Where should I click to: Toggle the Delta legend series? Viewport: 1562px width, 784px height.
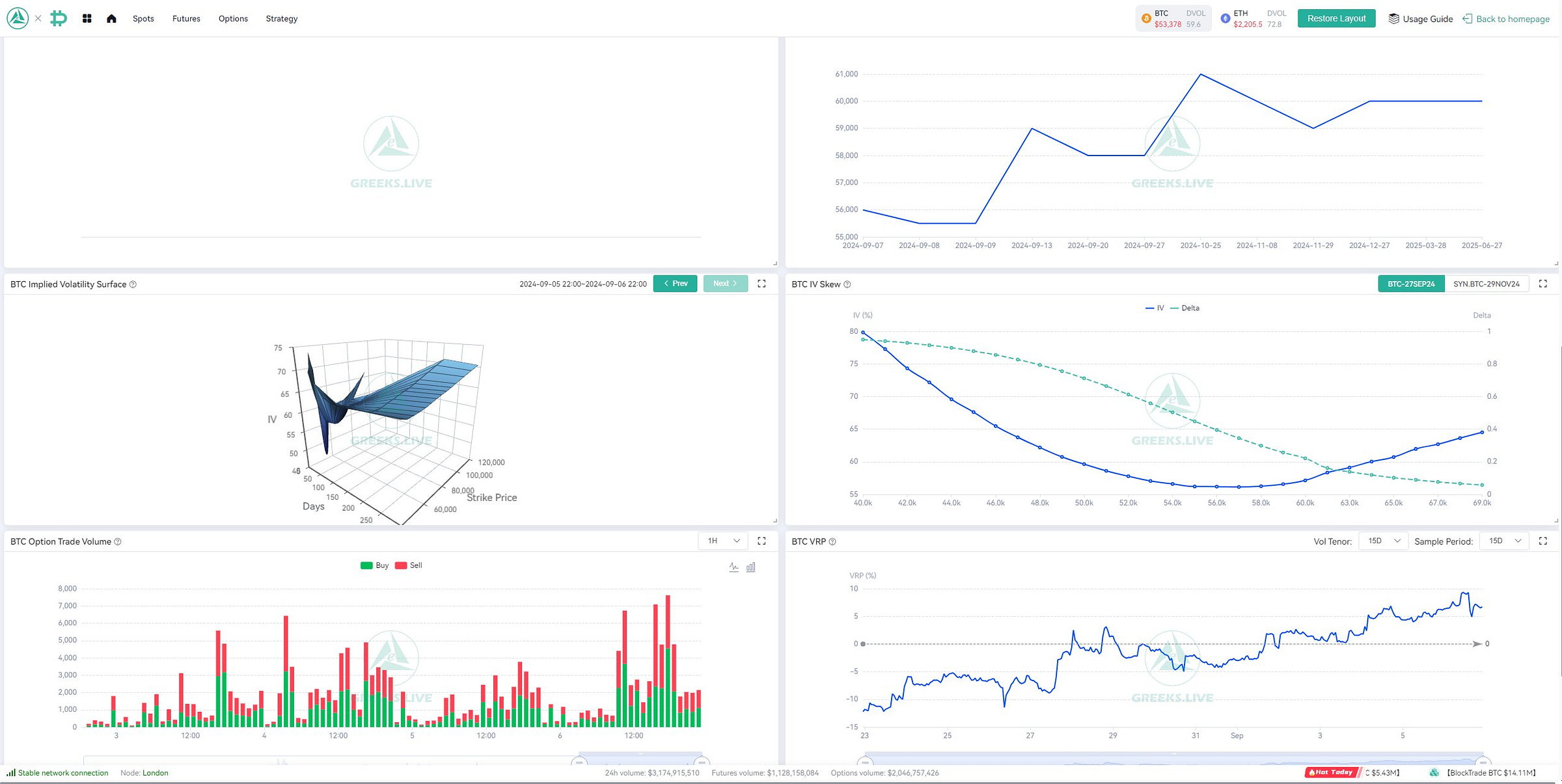tap(1185, 308)
